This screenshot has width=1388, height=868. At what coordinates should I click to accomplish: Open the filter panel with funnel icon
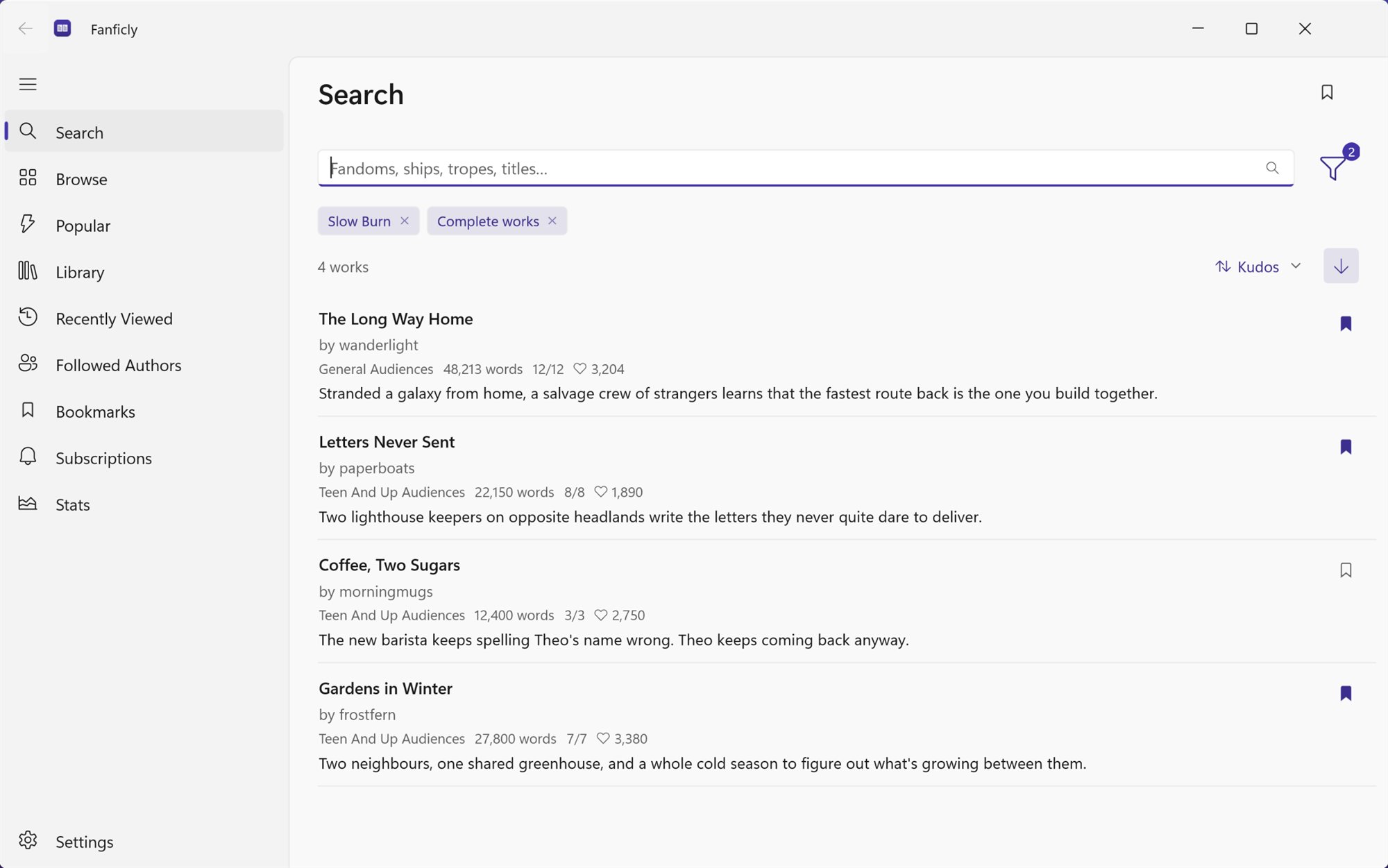click(x=1334, y=167)
